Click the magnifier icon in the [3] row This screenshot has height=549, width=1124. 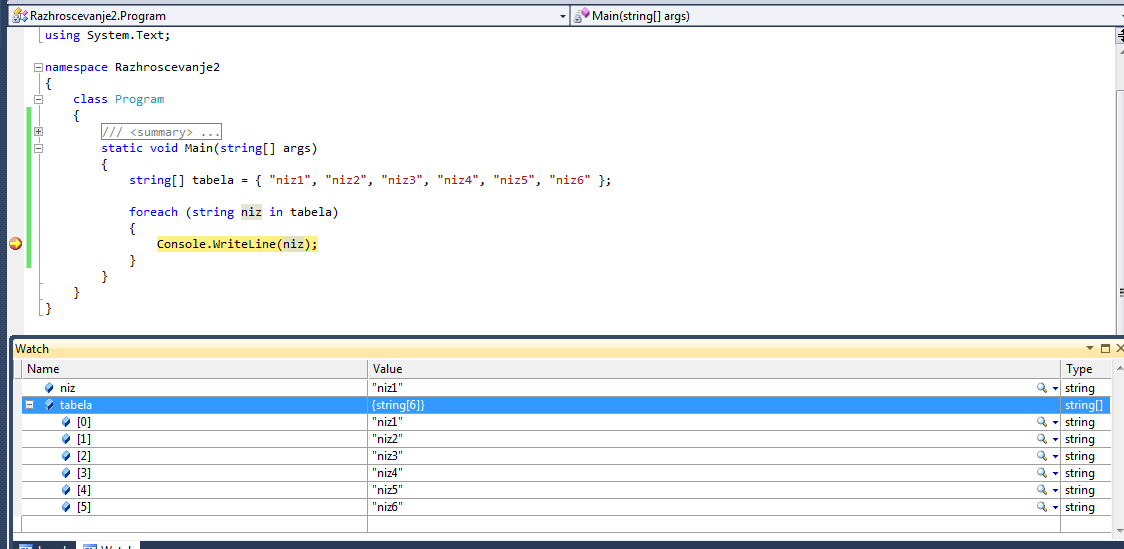(1041, 473)
